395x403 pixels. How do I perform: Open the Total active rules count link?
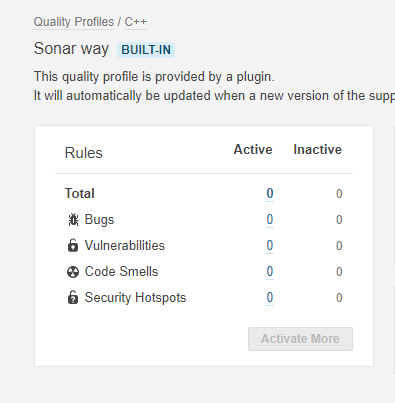tap(270, 194)
